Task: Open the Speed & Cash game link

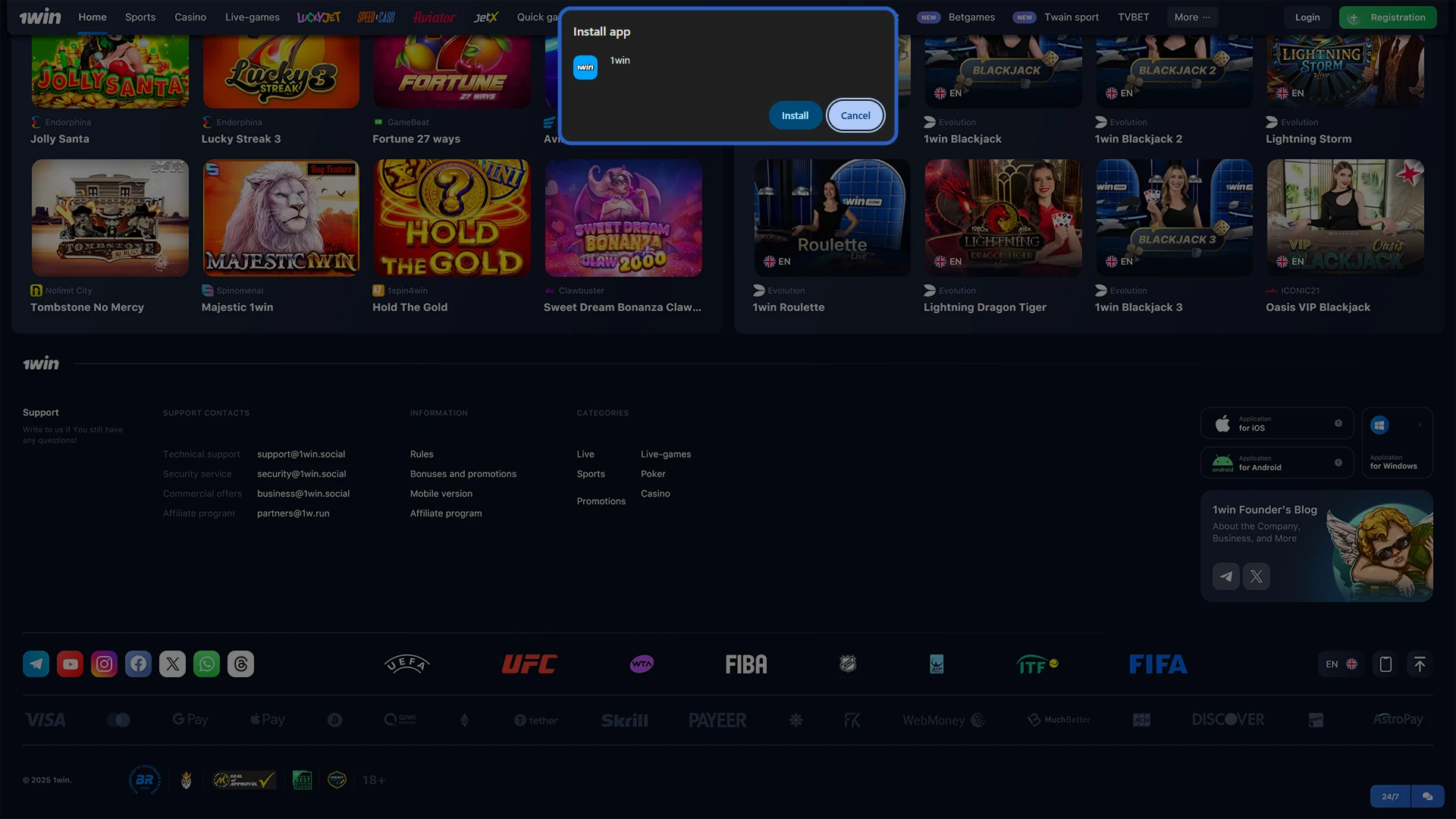Action: pos(377,17)
